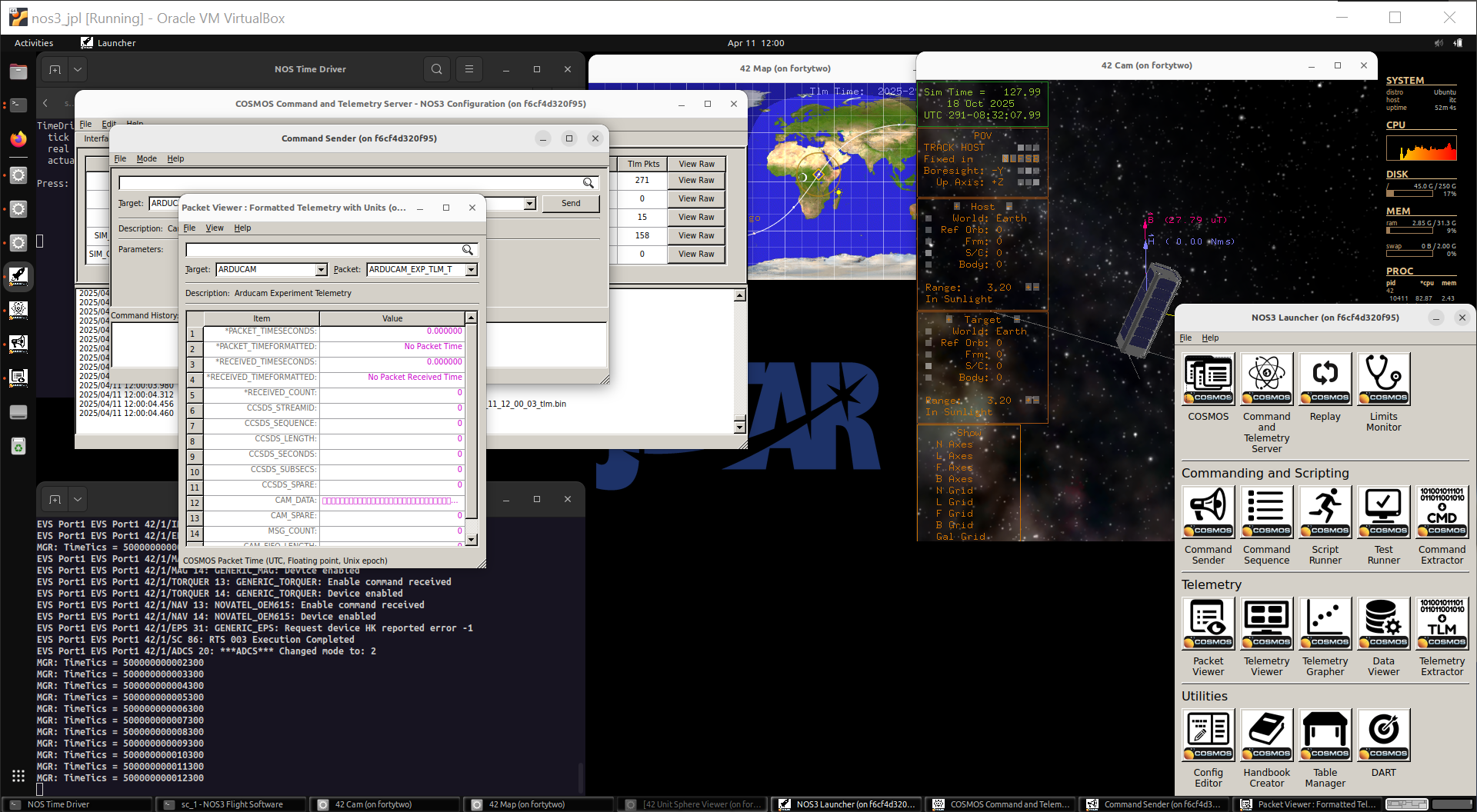
Task: Open the Trash in the Ubuntu dock
Action: tap(18, 446)
